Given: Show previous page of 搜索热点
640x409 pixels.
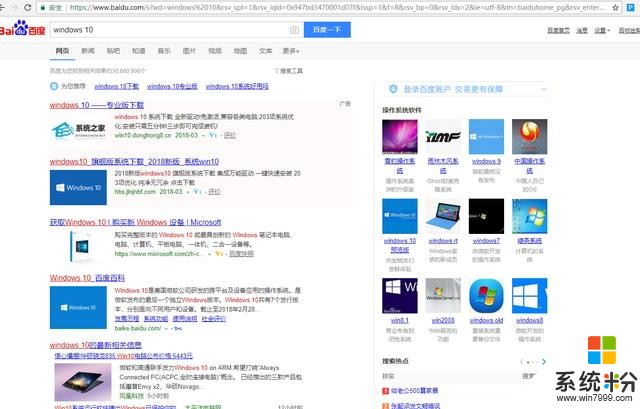Looking at the screenshot, I should [521, 362].
